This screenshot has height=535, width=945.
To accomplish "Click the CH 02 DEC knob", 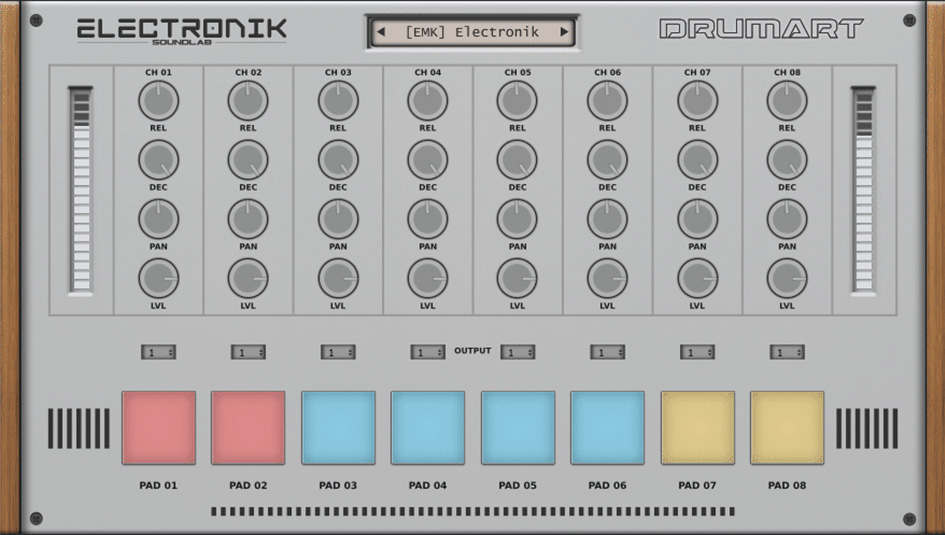I will pyautogui.click(x=248, y=160).
